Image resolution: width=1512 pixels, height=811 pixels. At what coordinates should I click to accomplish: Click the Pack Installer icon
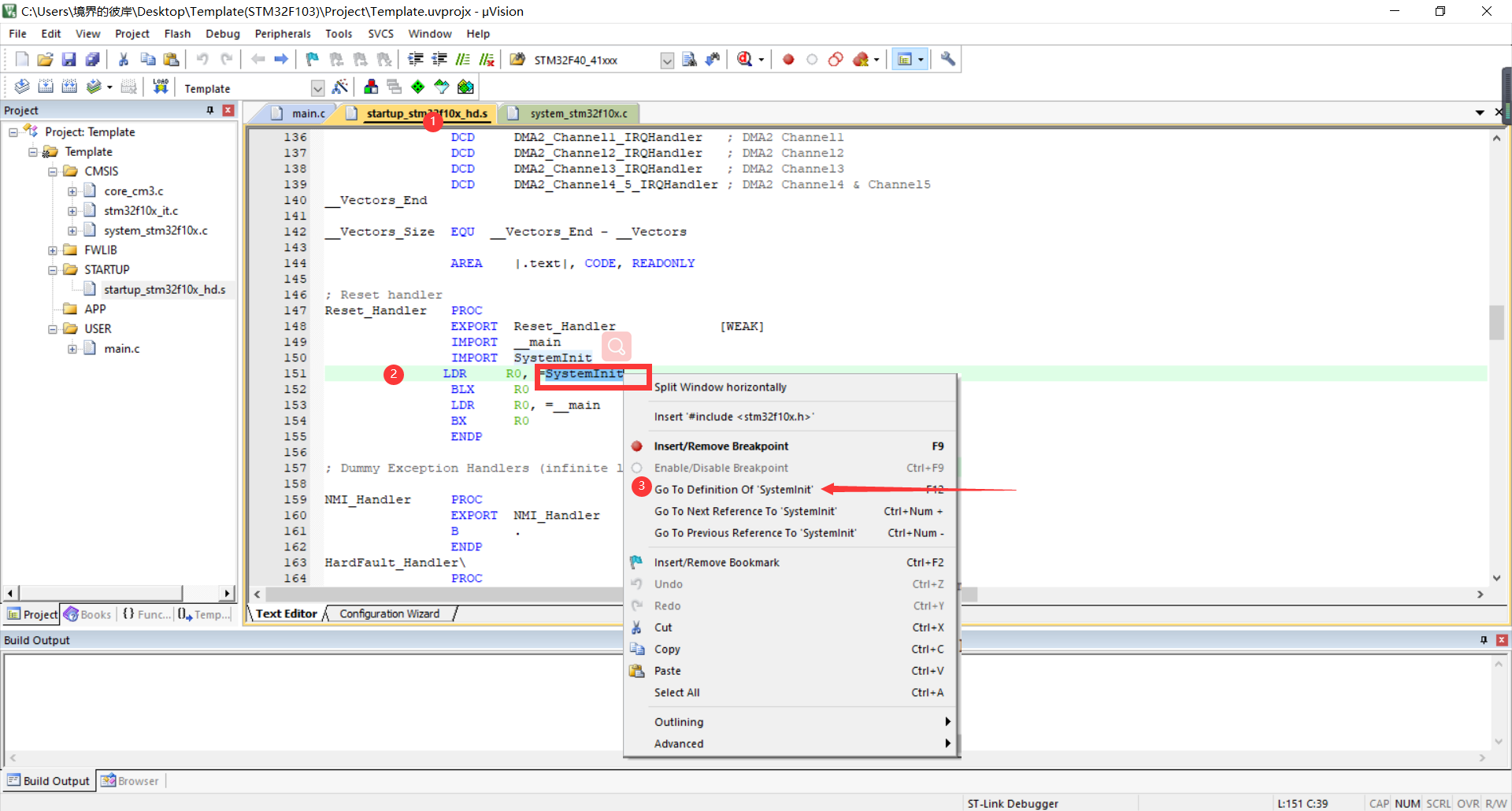(465, 87)
